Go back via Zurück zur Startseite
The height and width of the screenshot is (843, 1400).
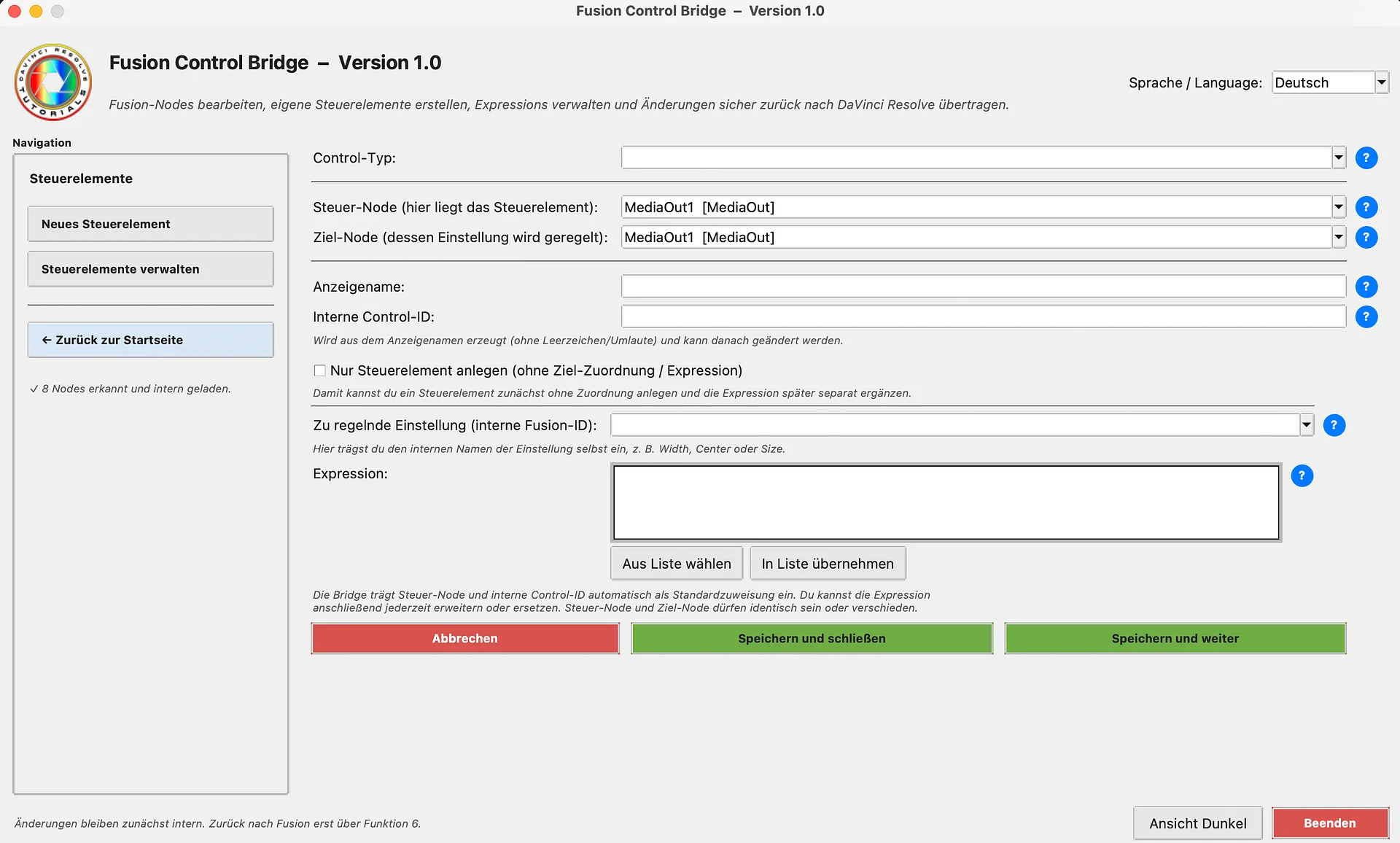pyautogui.click(x=151, y=340)
